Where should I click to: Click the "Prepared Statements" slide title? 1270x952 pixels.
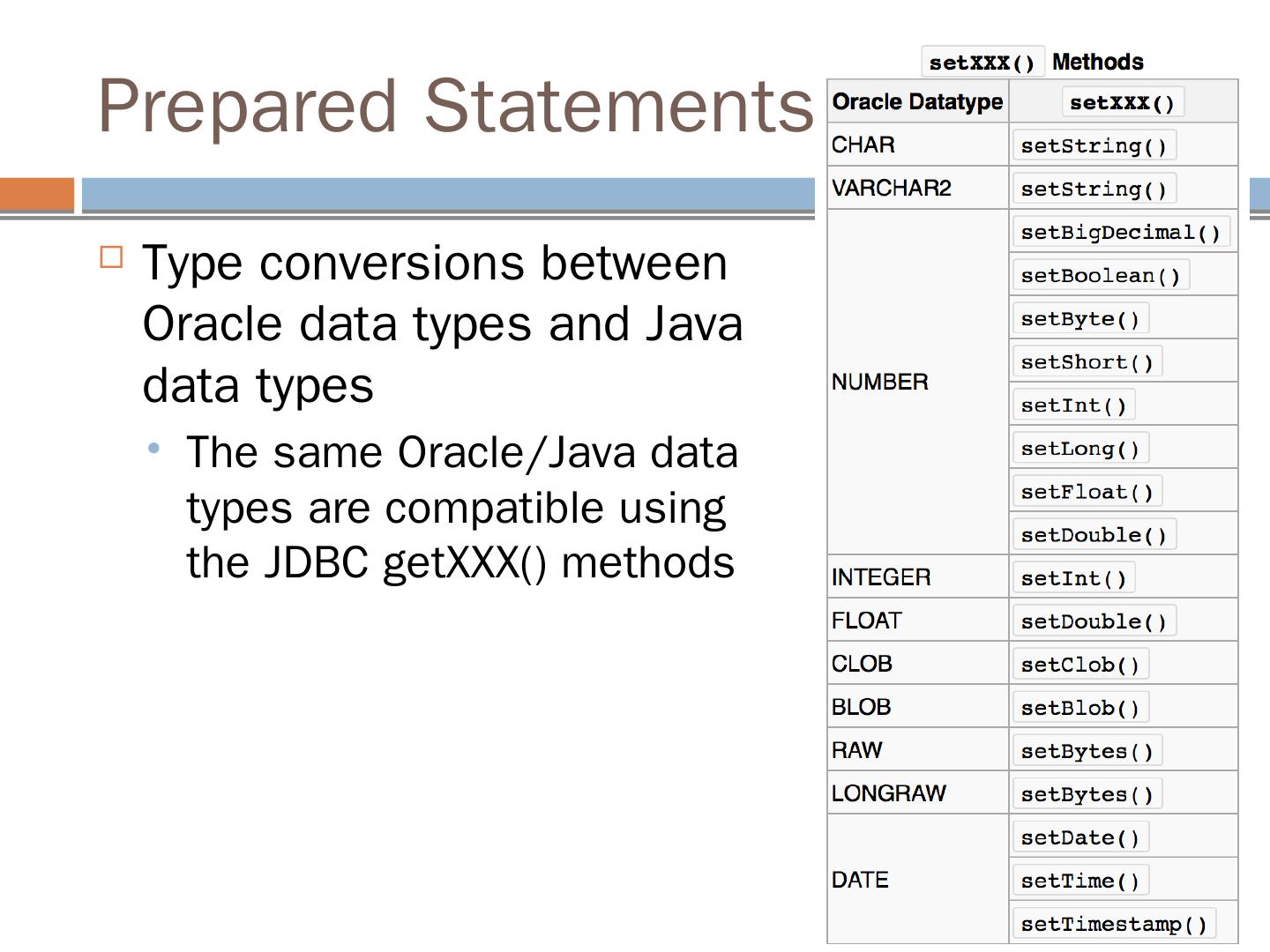point(454,106)
